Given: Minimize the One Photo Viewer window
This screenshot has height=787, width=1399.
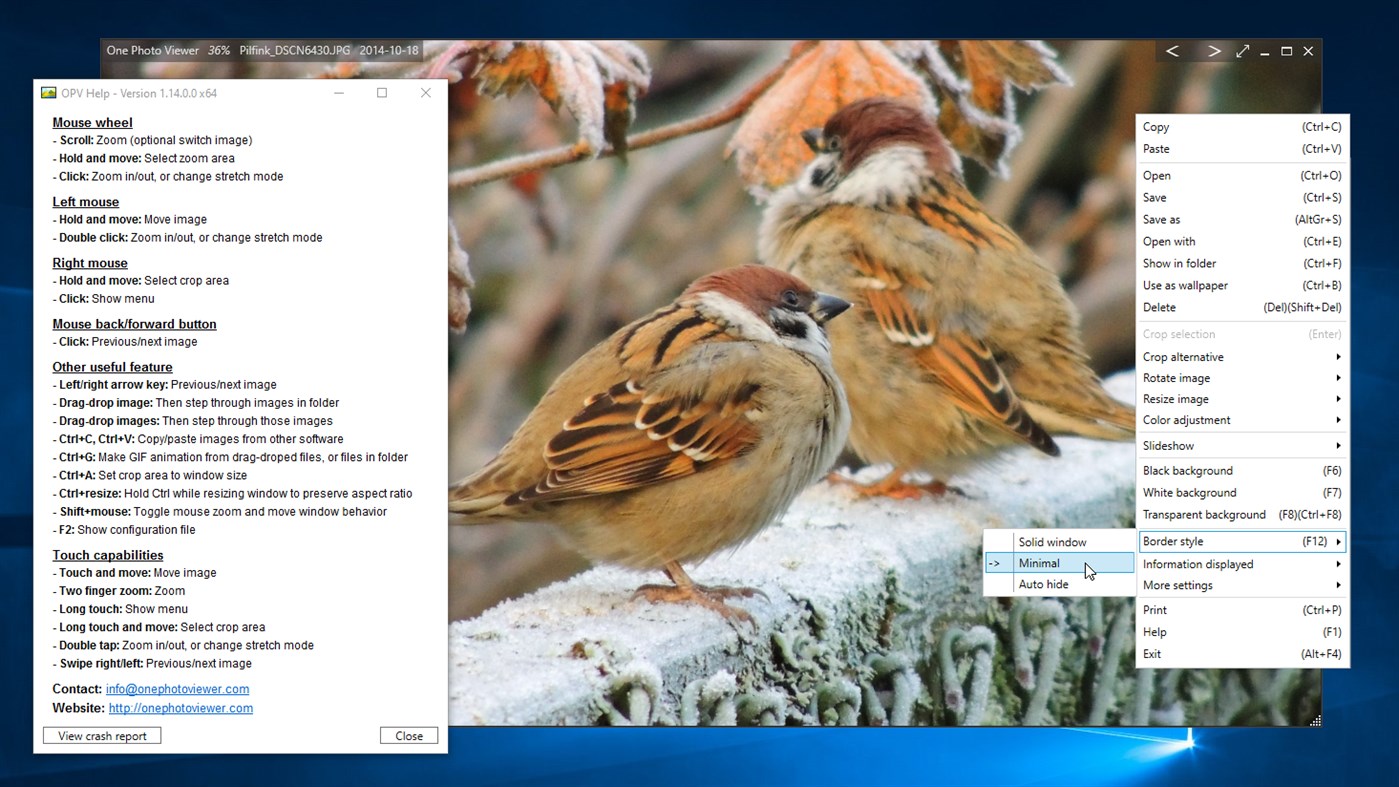Looking at the screenshot, I should pos(1265,51).
